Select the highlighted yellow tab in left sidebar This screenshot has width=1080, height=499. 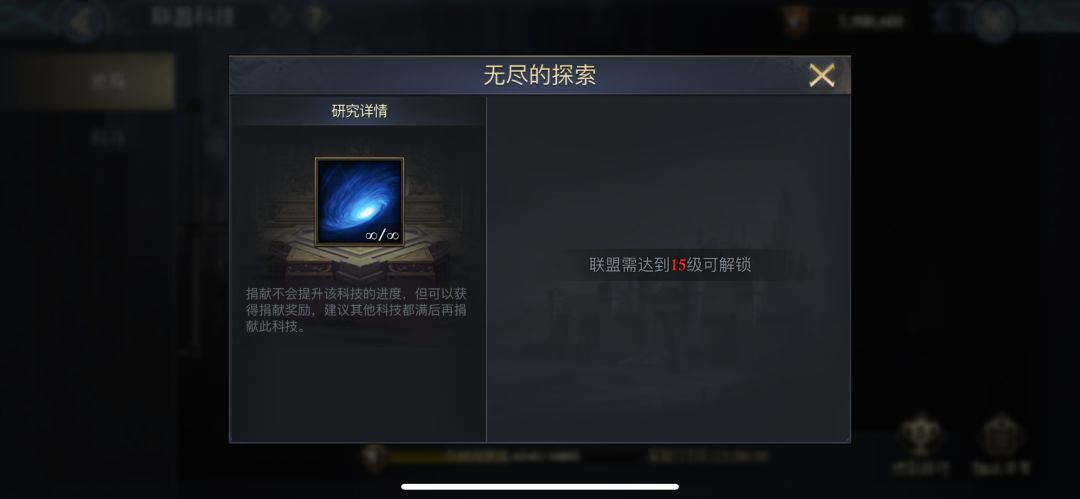click(96, 81)
